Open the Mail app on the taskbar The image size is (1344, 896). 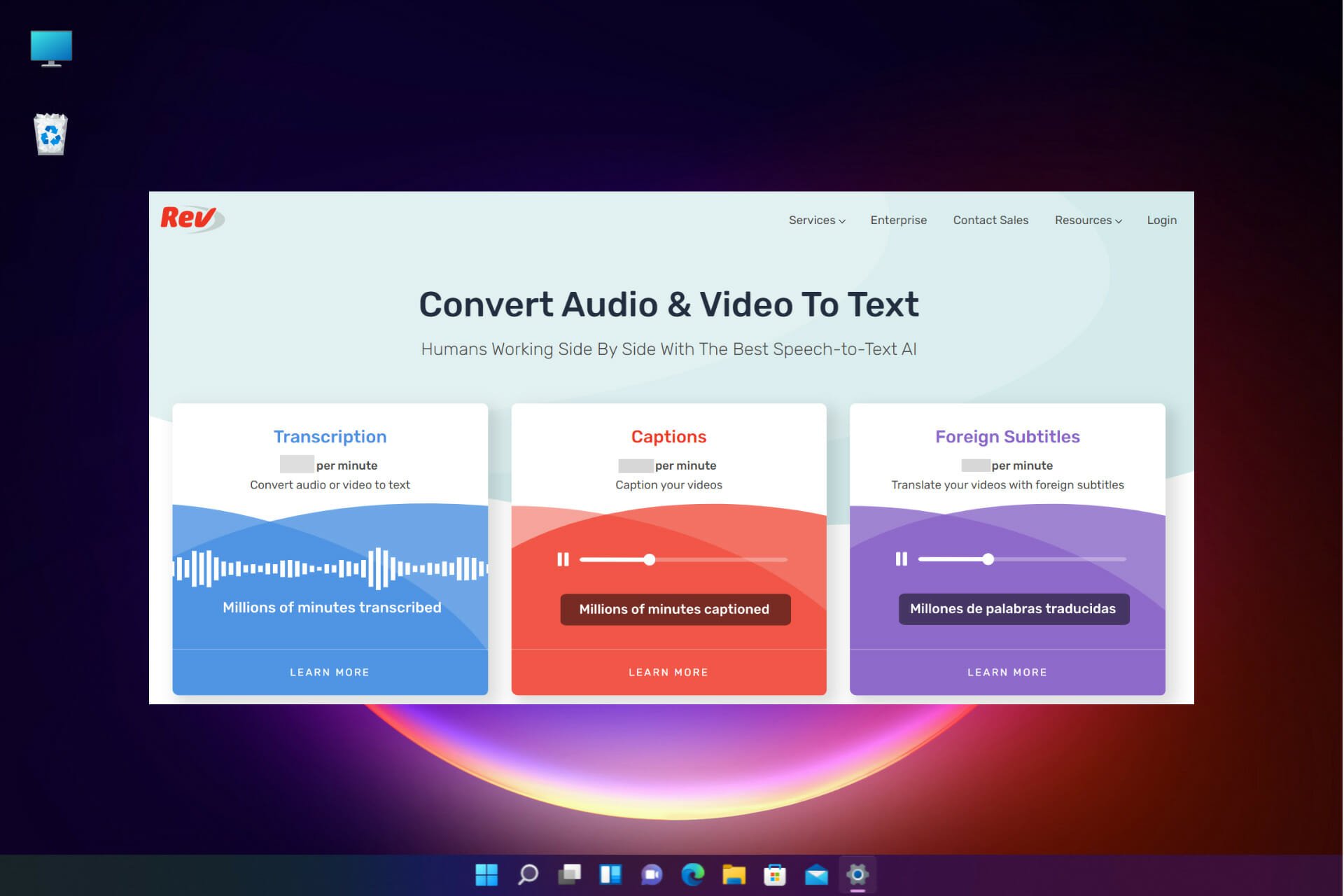816,874
